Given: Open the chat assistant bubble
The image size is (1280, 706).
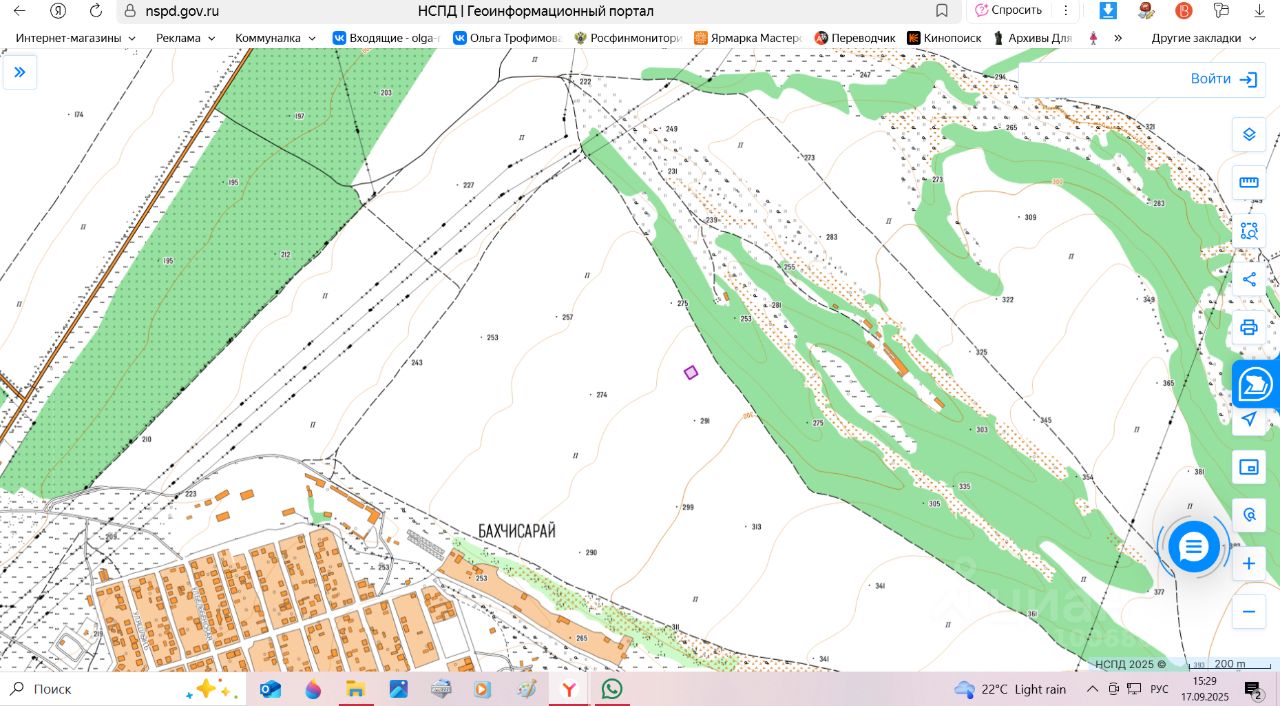Looking at the screenshot, I should point(1194,546).
